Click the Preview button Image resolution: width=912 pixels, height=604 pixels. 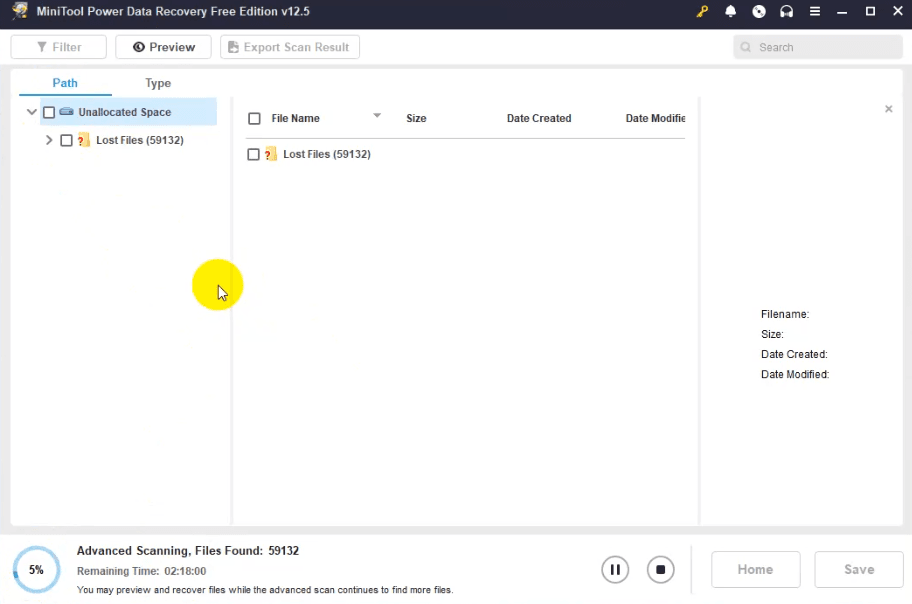(163, 47)
